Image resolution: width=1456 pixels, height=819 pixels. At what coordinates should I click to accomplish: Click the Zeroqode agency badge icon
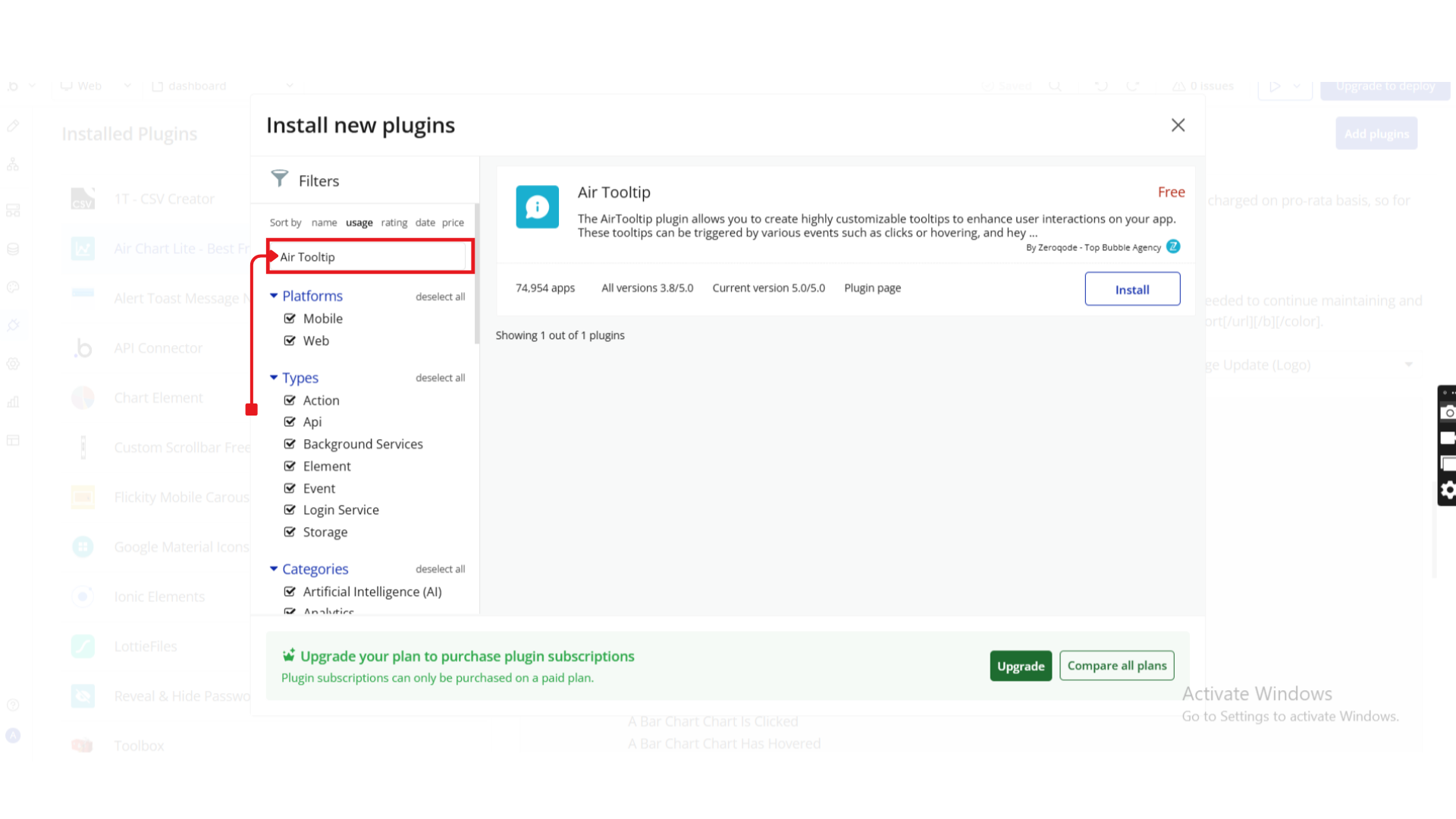coord(1173,246)
